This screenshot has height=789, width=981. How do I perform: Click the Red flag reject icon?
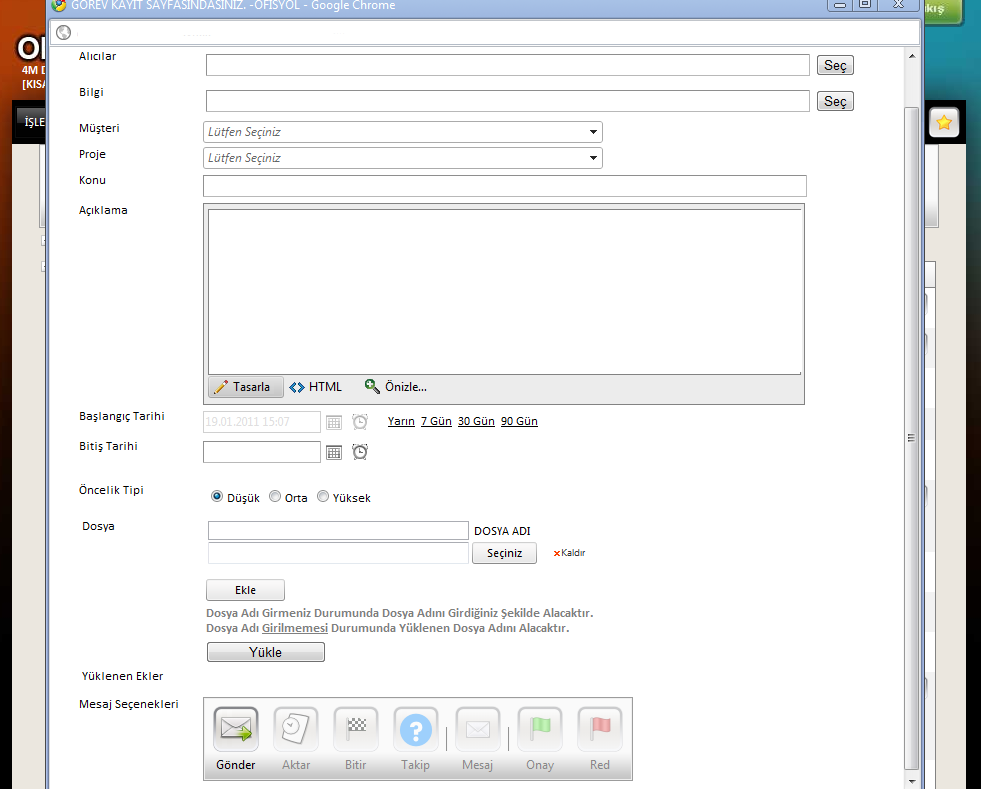600,730
